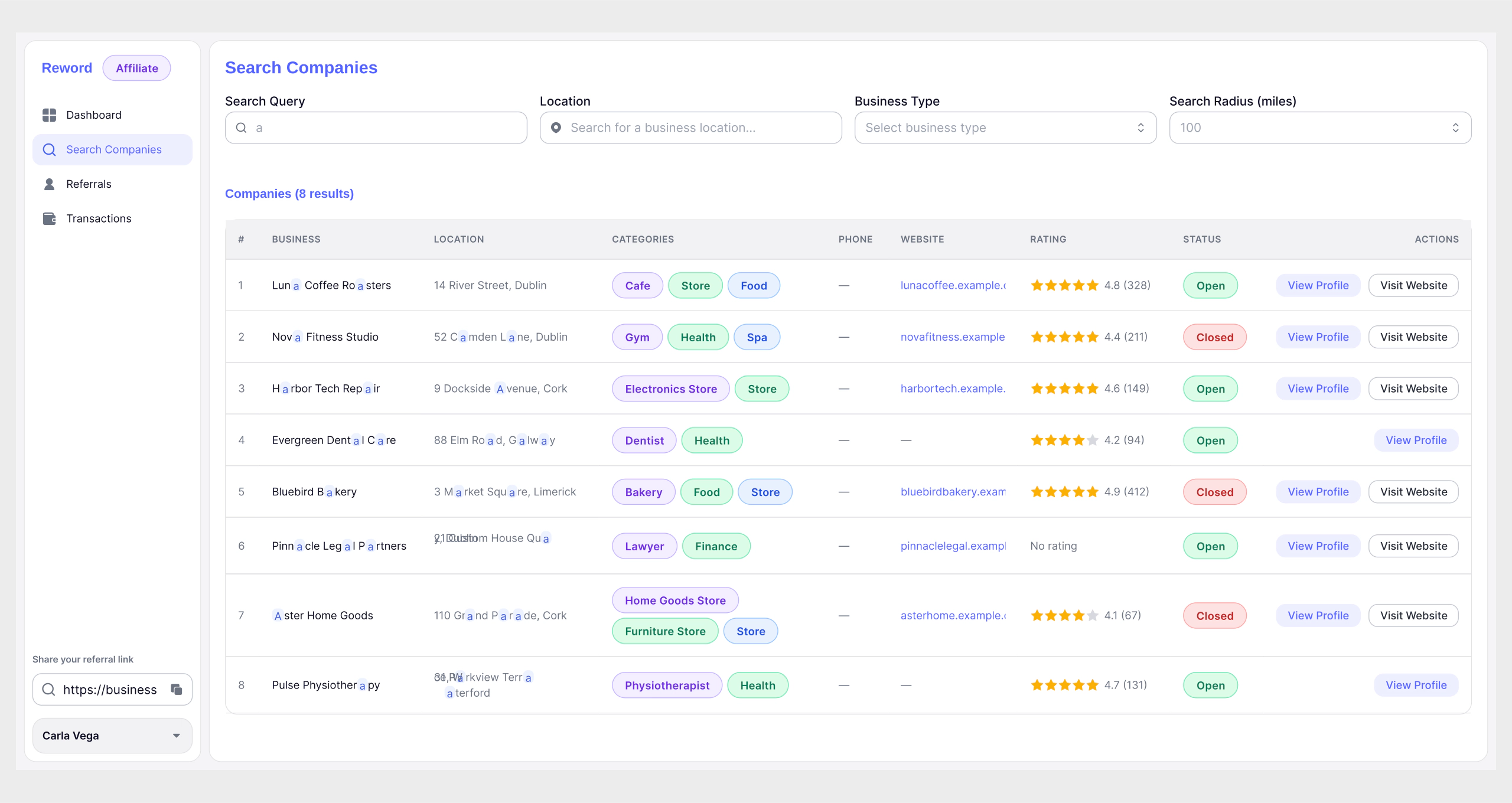Click the Affiliate badge next to Reword
1512x803 pixels.
click(136, 68)
